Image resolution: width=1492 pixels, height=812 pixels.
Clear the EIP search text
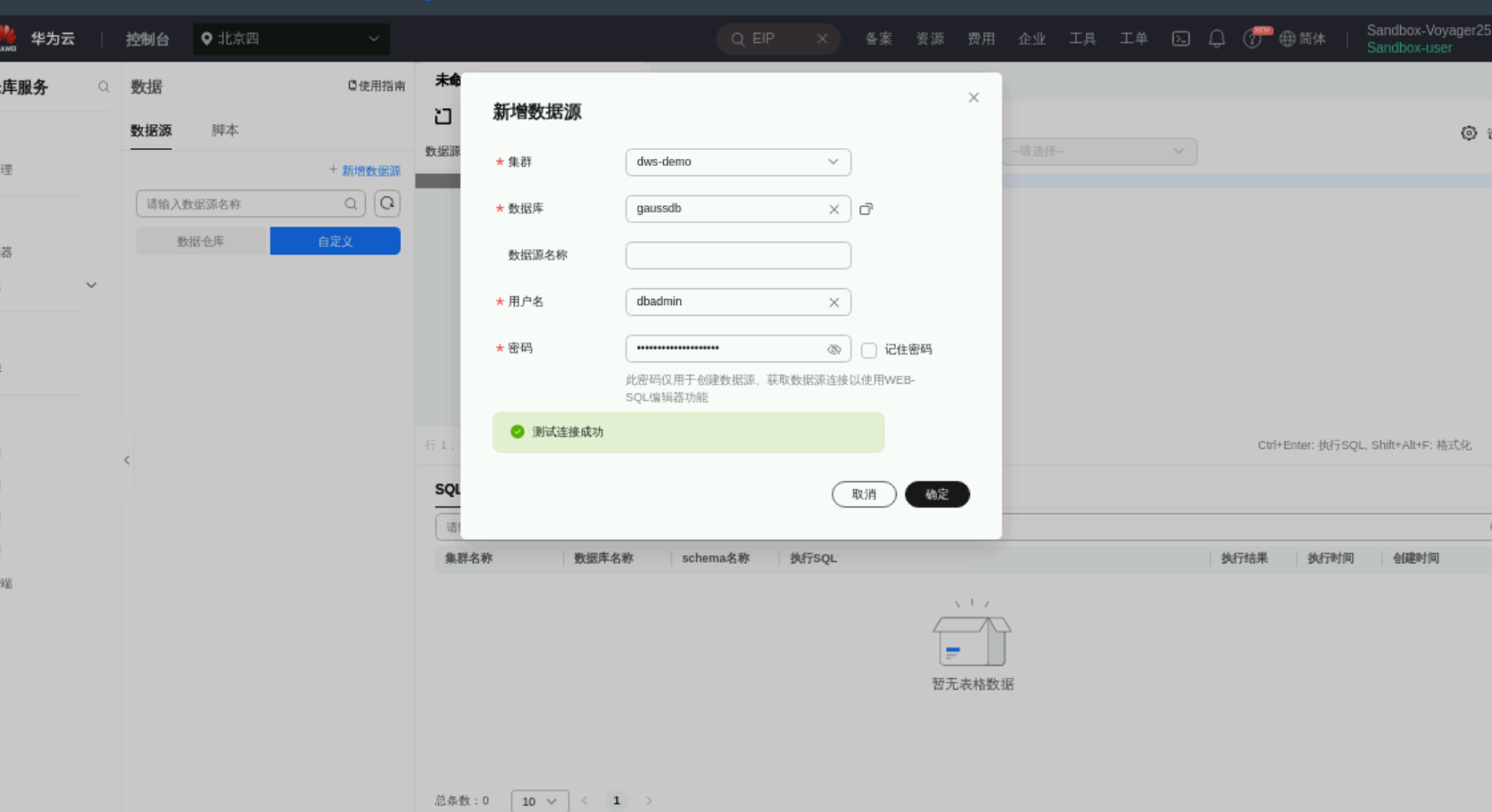(822, 39)
